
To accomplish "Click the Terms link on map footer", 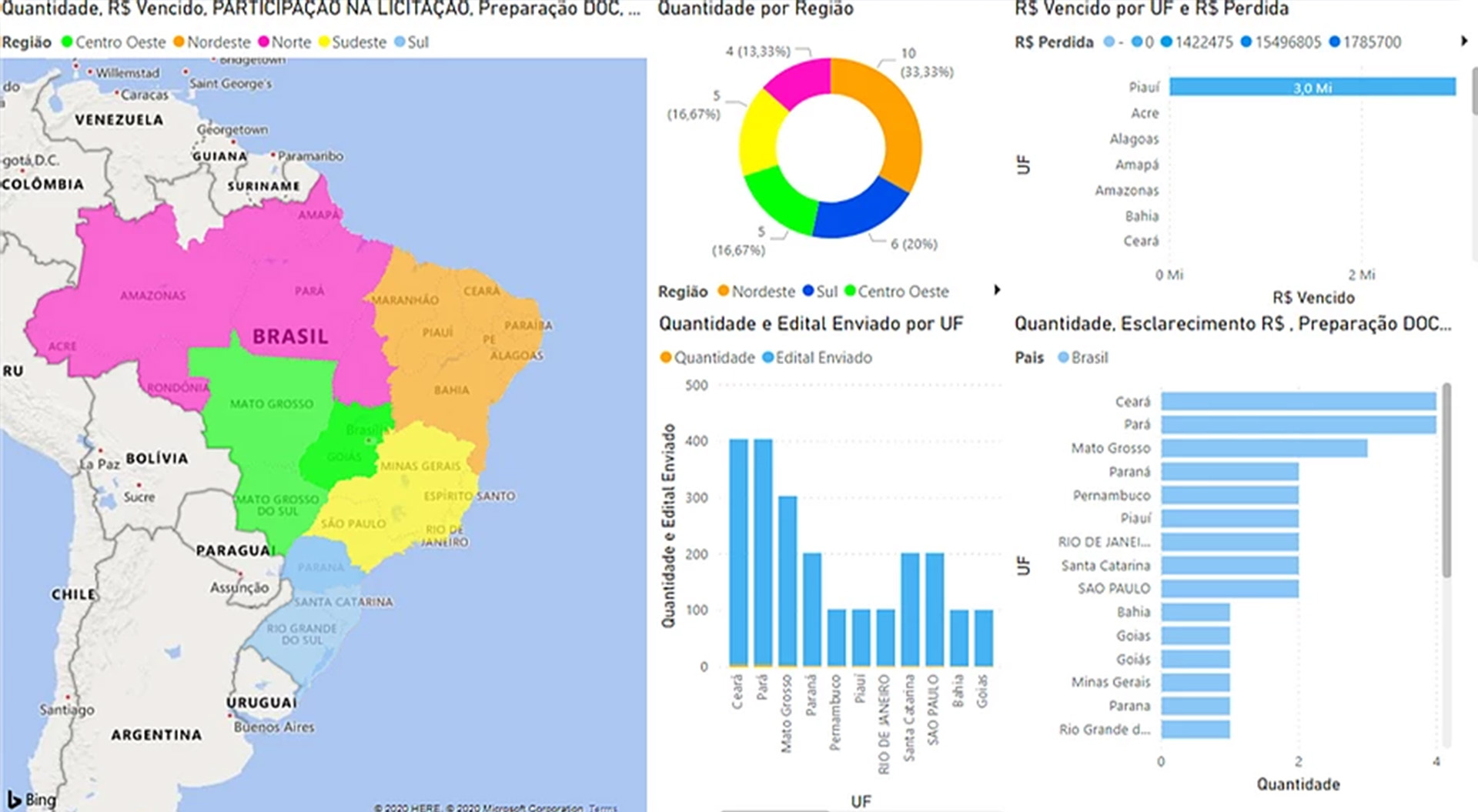I will click(603, 807).
